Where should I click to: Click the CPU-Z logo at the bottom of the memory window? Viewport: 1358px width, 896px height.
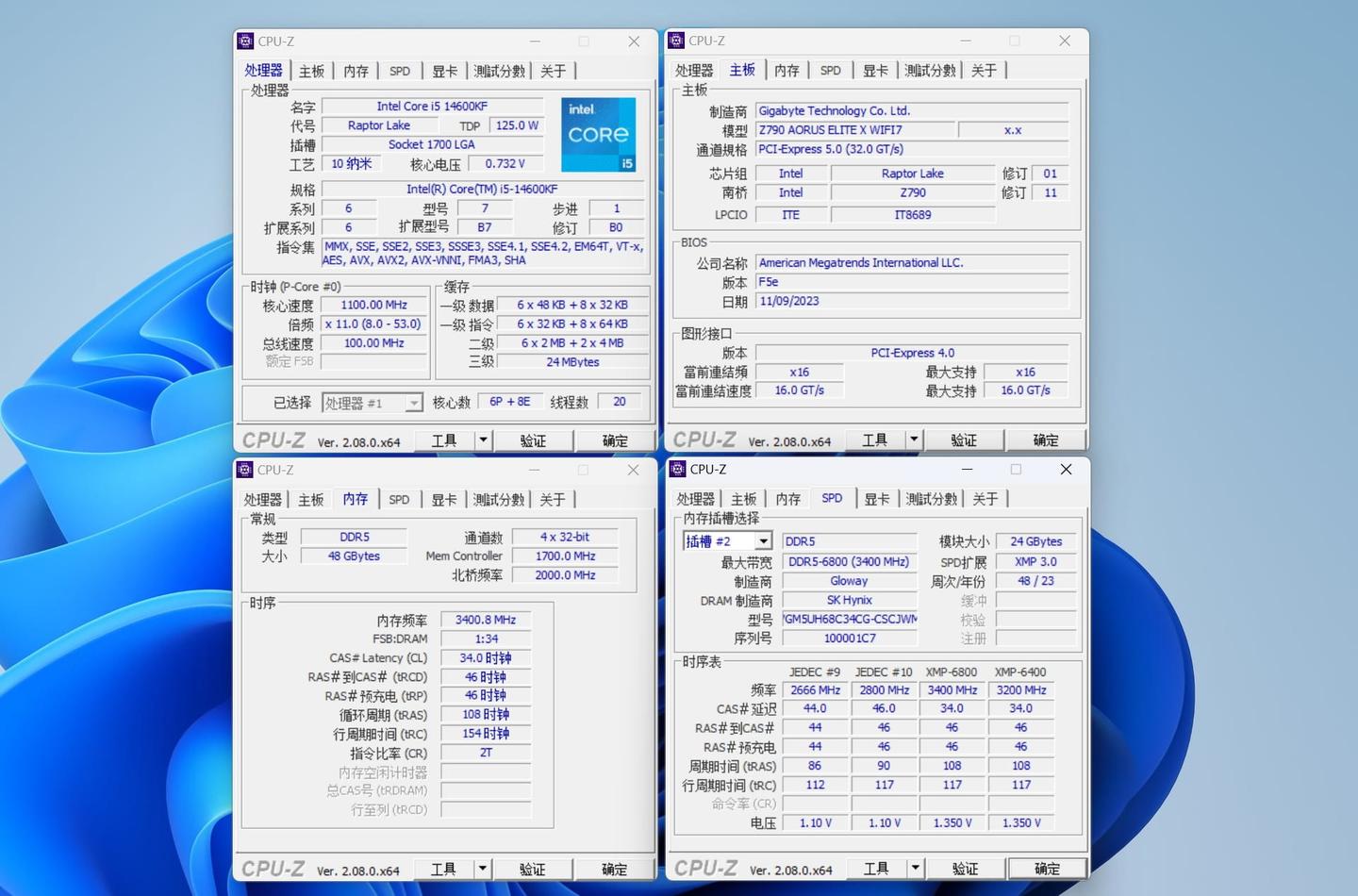(x=273, y=868)
